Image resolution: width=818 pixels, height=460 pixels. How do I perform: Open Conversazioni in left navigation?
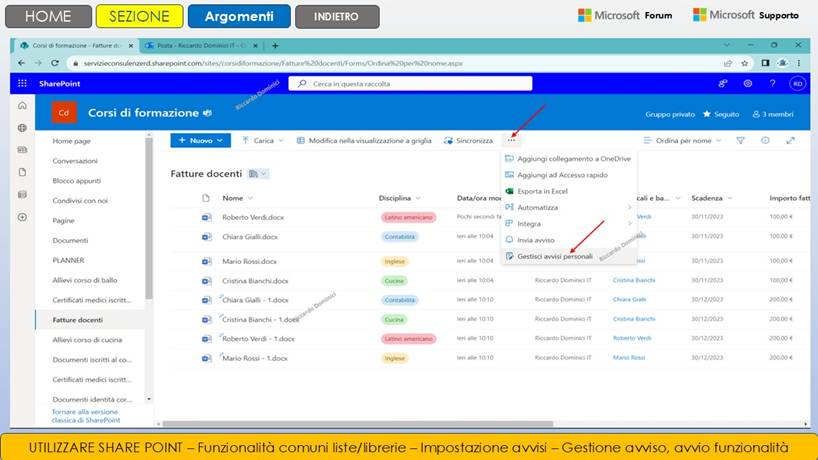(x=75, y=161)
